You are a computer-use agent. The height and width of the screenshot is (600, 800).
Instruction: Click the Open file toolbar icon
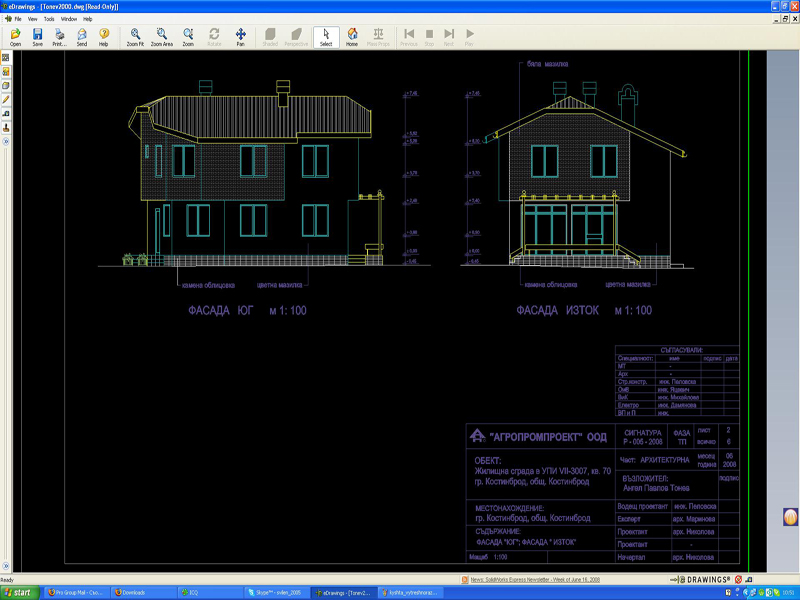click(15, 38)
